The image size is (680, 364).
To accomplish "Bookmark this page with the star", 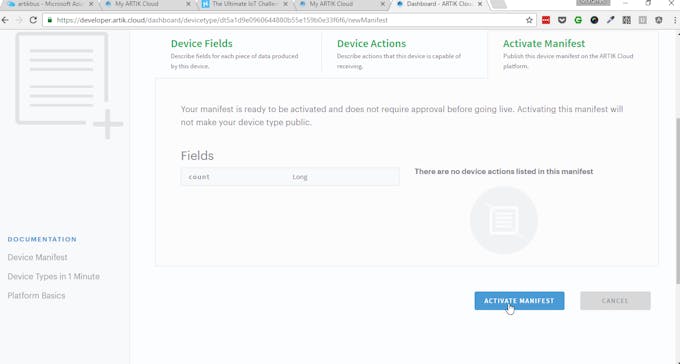I will [x=529, y=20].
